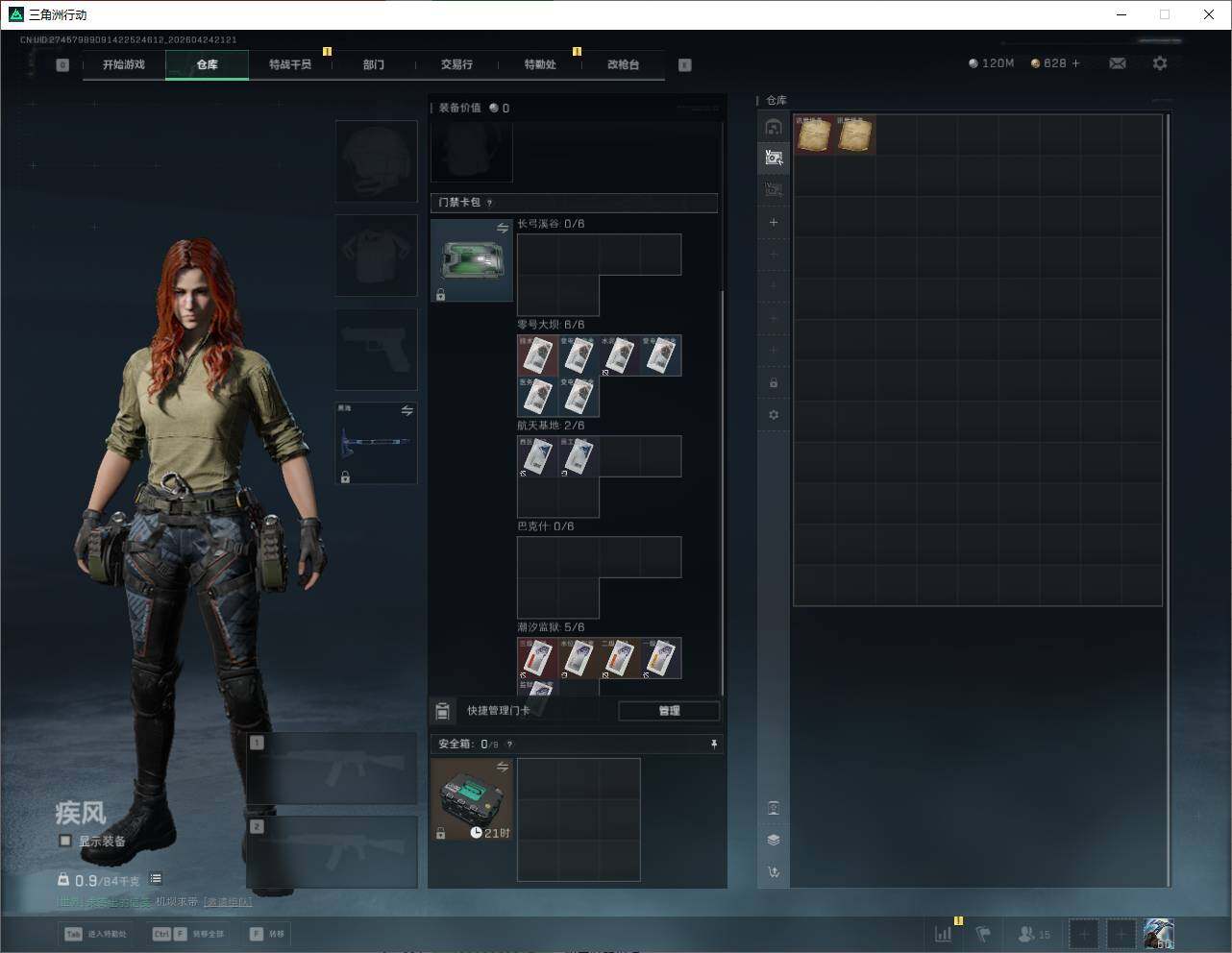Click the 邀请组队 link

(x=228, y=902)
